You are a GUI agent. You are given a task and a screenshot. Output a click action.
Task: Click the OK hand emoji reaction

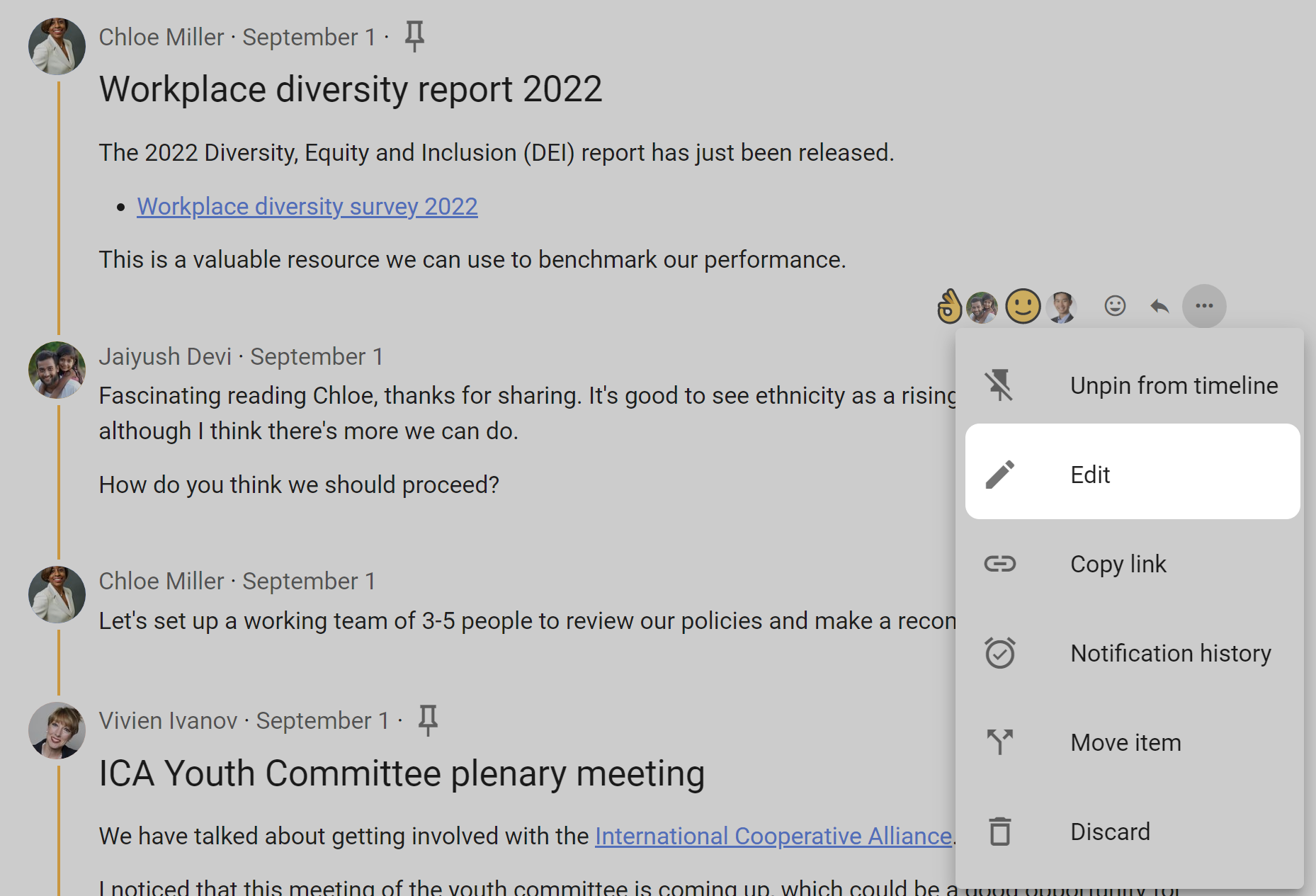coord(949,307)
